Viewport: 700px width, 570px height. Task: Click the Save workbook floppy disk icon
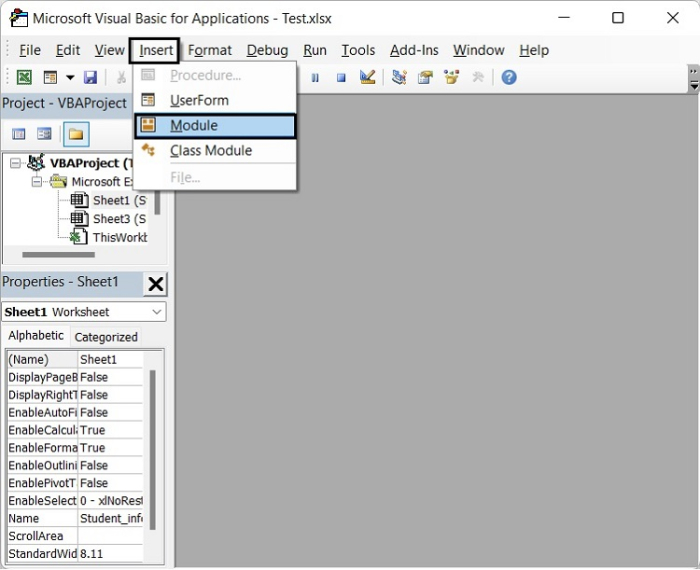pos(90,77)
